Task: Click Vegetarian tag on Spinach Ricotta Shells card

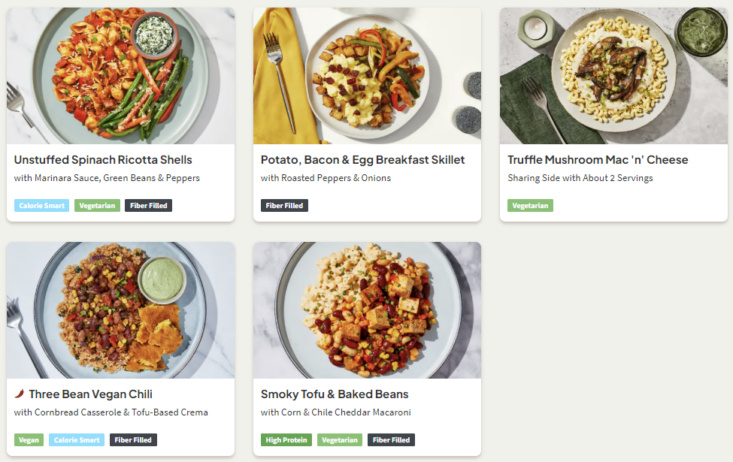Action: click(x=97, y=206)
